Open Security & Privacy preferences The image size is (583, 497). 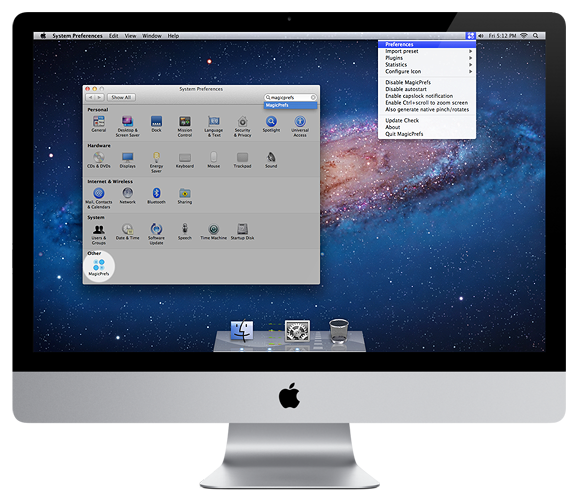[242, 126]
